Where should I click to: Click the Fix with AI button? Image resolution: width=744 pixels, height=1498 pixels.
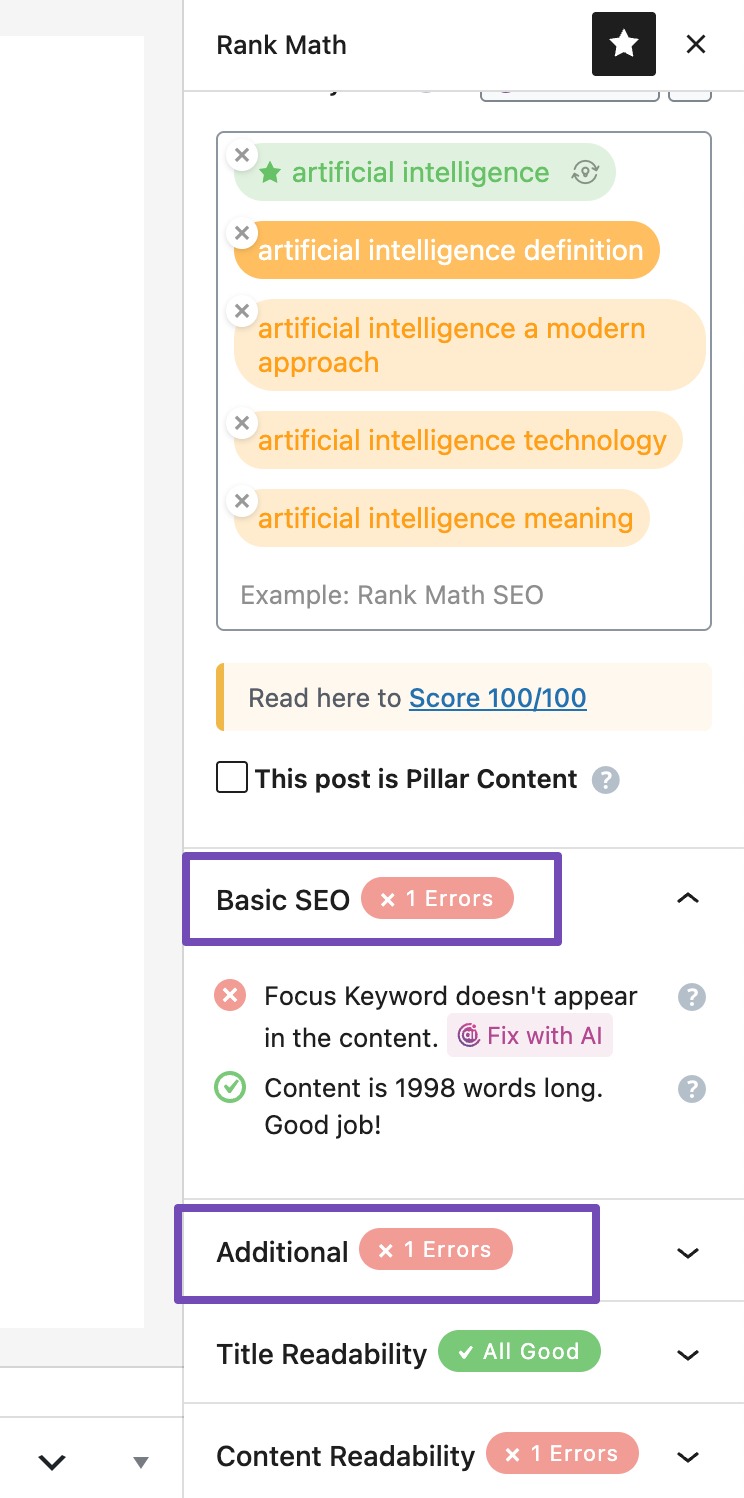tap(530, 1035)
